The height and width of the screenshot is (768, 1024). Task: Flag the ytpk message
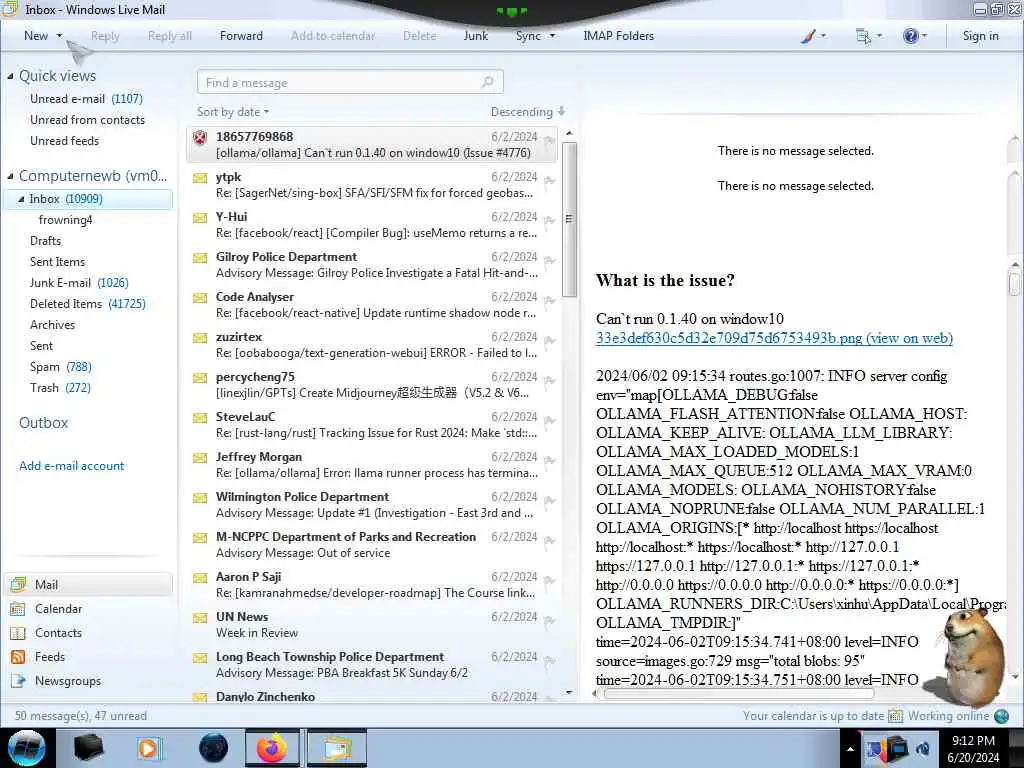(x=549, y=181)
